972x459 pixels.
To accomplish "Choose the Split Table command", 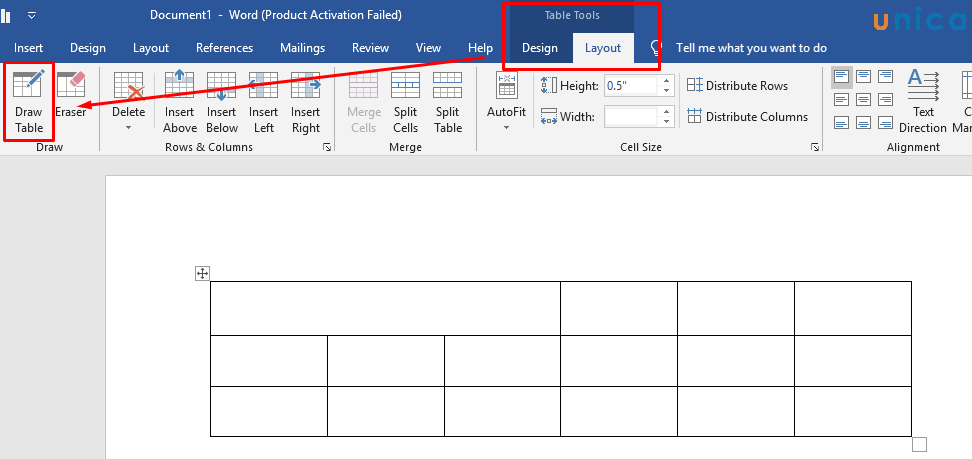I will [x=448, y=102].
